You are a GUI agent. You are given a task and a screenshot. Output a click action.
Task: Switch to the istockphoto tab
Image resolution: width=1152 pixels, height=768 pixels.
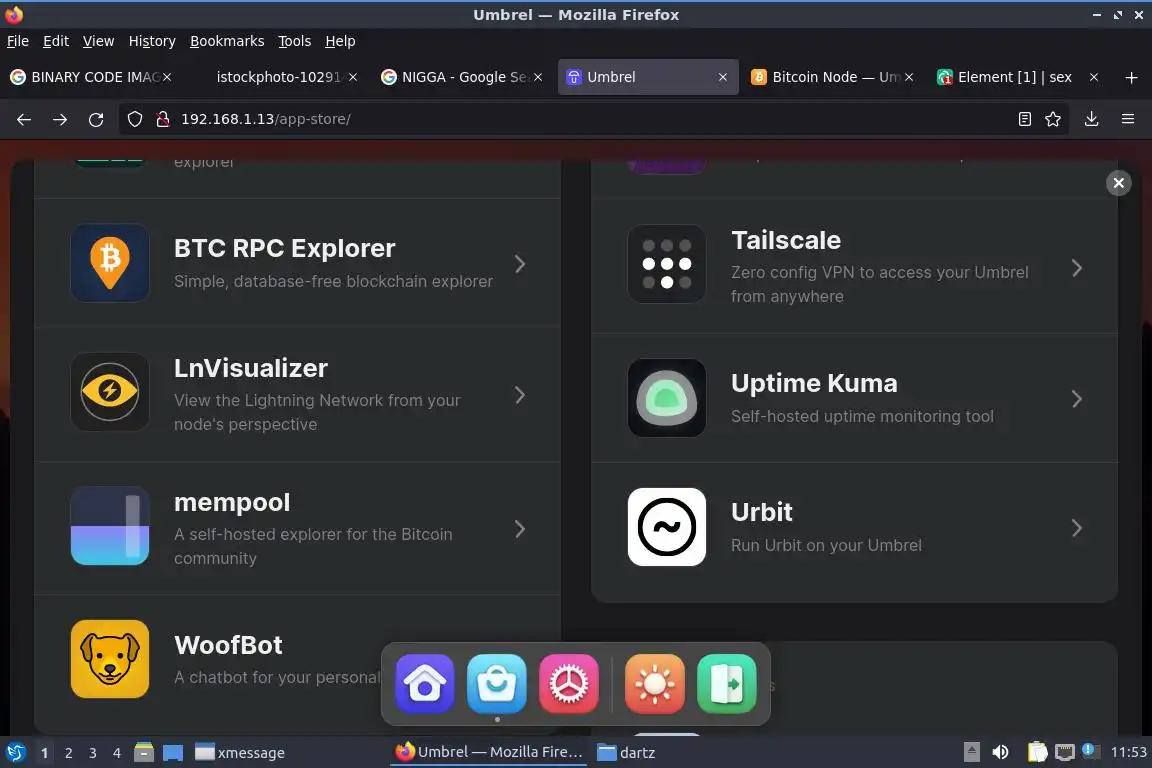click(278, 77)
